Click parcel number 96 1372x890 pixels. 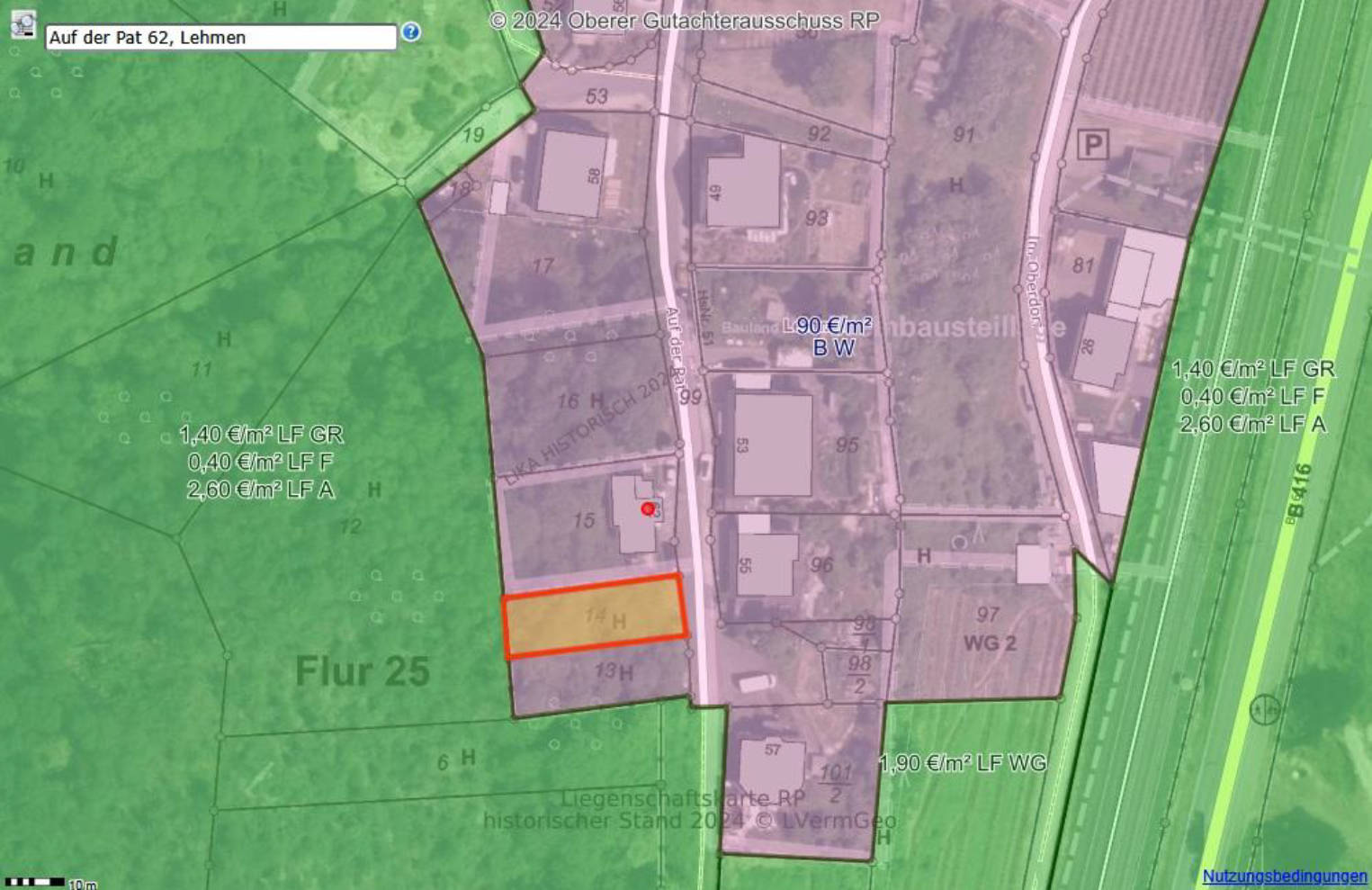click(821, 564)
